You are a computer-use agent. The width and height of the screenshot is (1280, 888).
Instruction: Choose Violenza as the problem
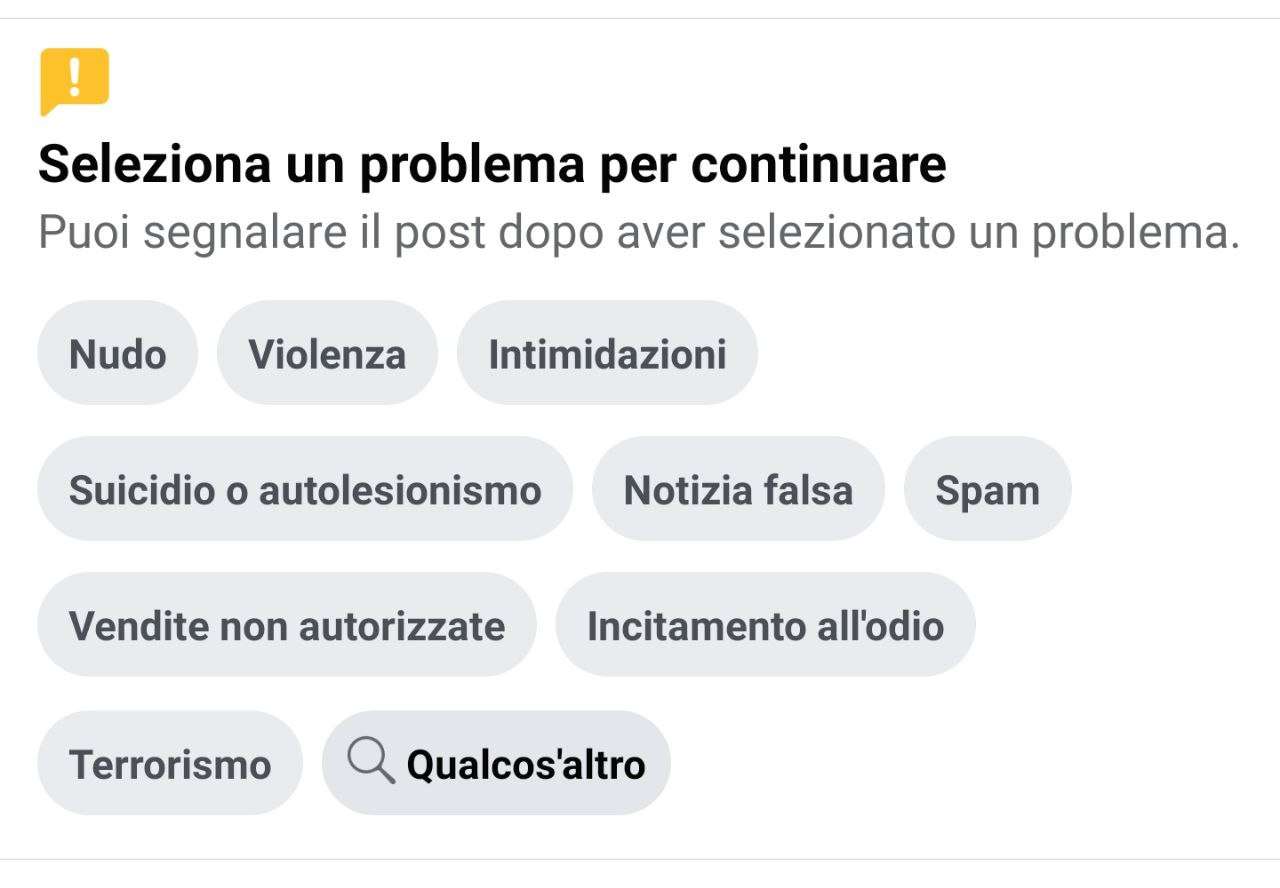point(327,353)
